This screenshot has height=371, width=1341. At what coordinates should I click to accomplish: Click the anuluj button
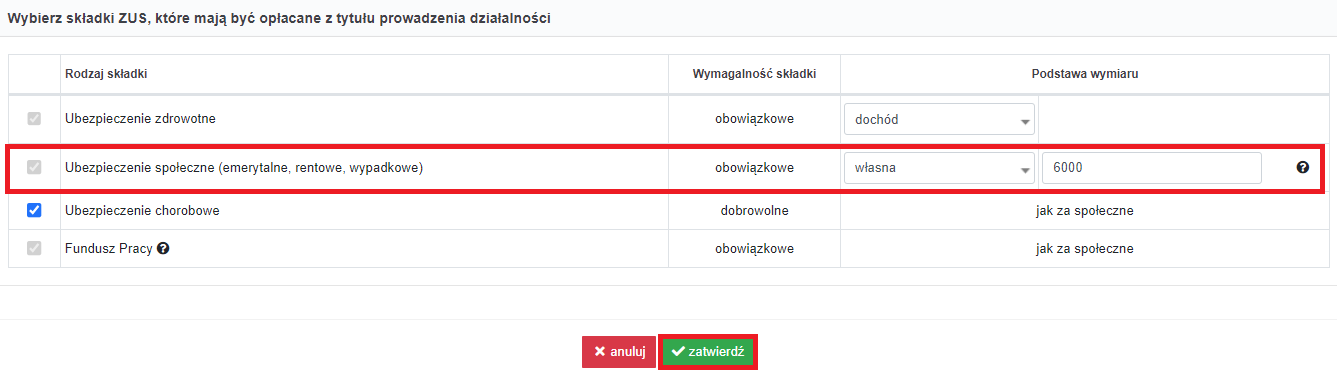point(619,352)
